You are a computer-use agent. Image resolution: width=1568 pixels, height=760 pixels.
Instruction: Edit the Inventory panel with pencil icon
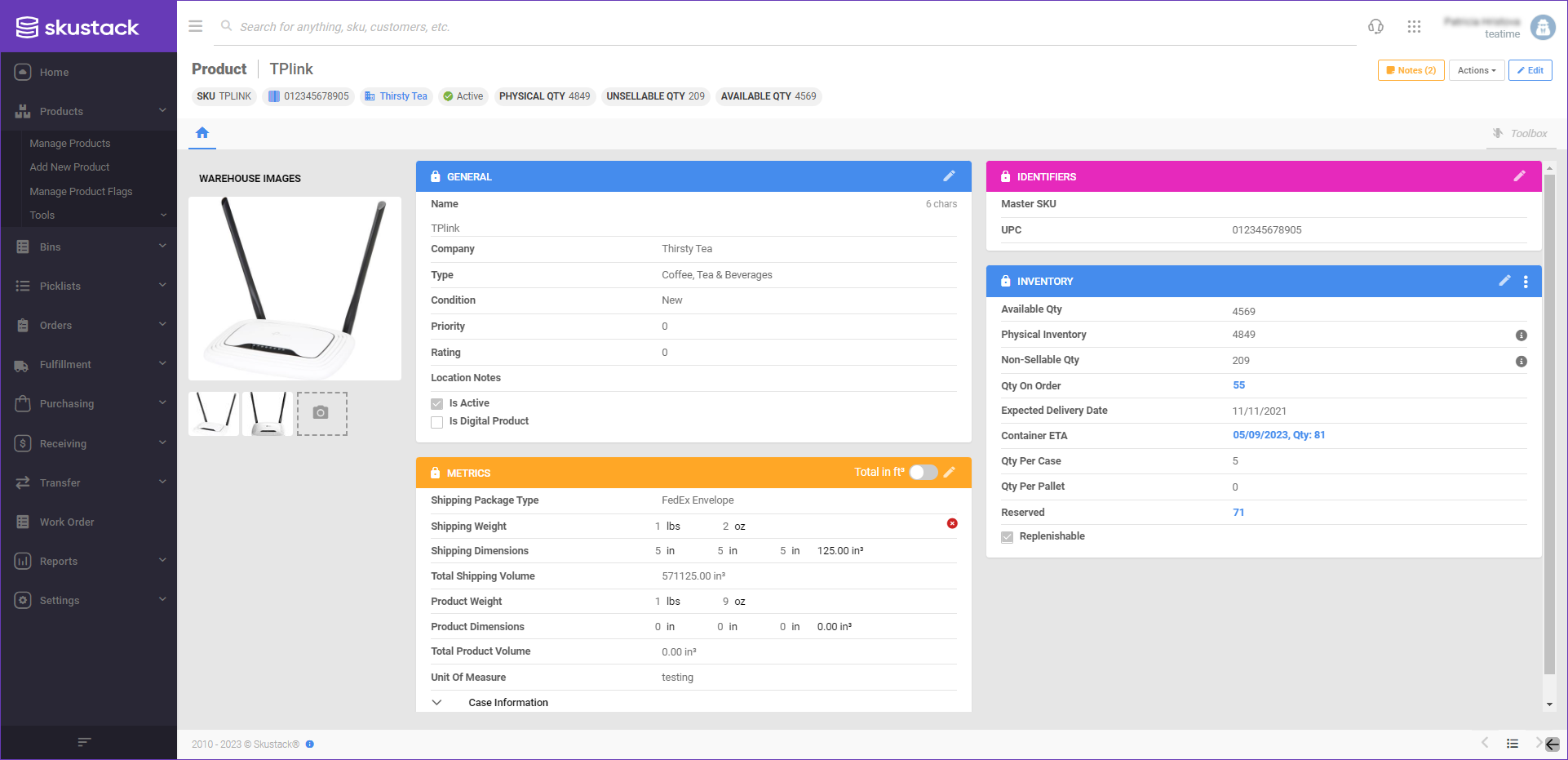tap(1504, 281)
